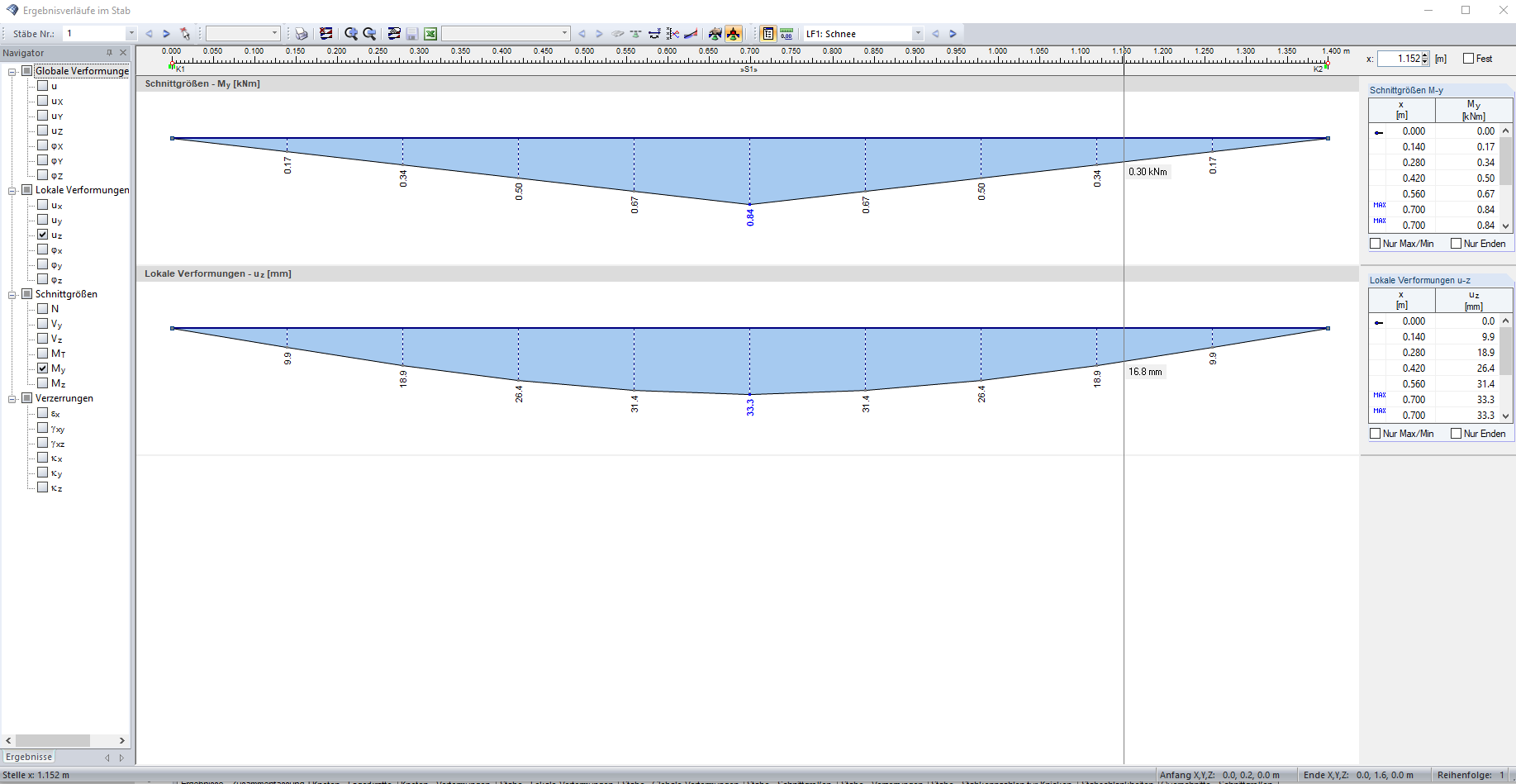This screenshot has width=1516, height=784.
Task: Select the εx strain tree item
Action: 55,414
